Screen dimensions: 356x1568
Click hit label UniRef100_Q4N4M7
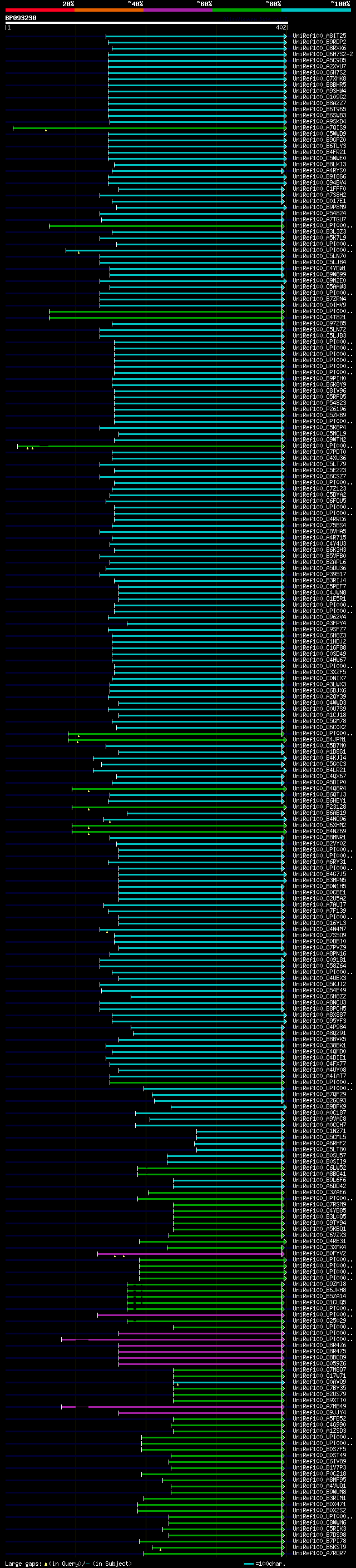pos(319,930)
